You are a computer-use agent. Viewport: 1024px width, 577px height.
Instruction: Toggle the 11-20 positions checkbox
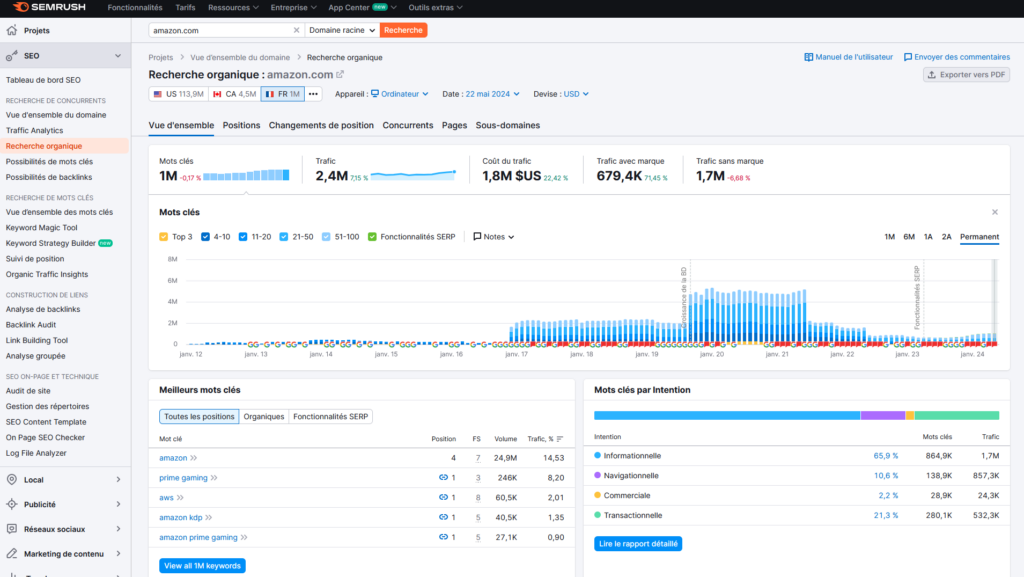(x=243, y=237)
